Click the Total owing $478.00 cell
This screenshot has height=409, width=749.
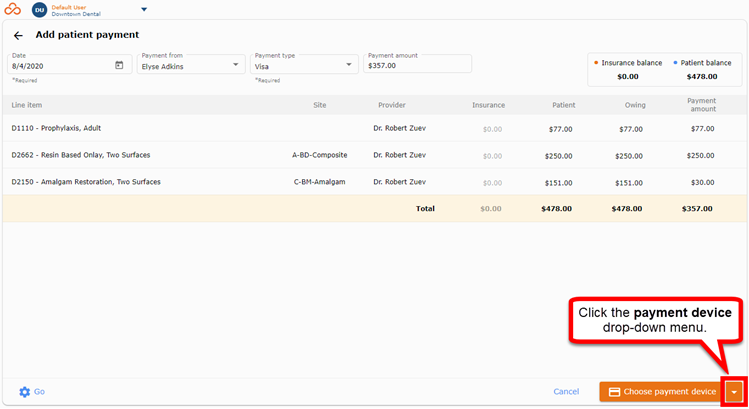click(627, 209)
